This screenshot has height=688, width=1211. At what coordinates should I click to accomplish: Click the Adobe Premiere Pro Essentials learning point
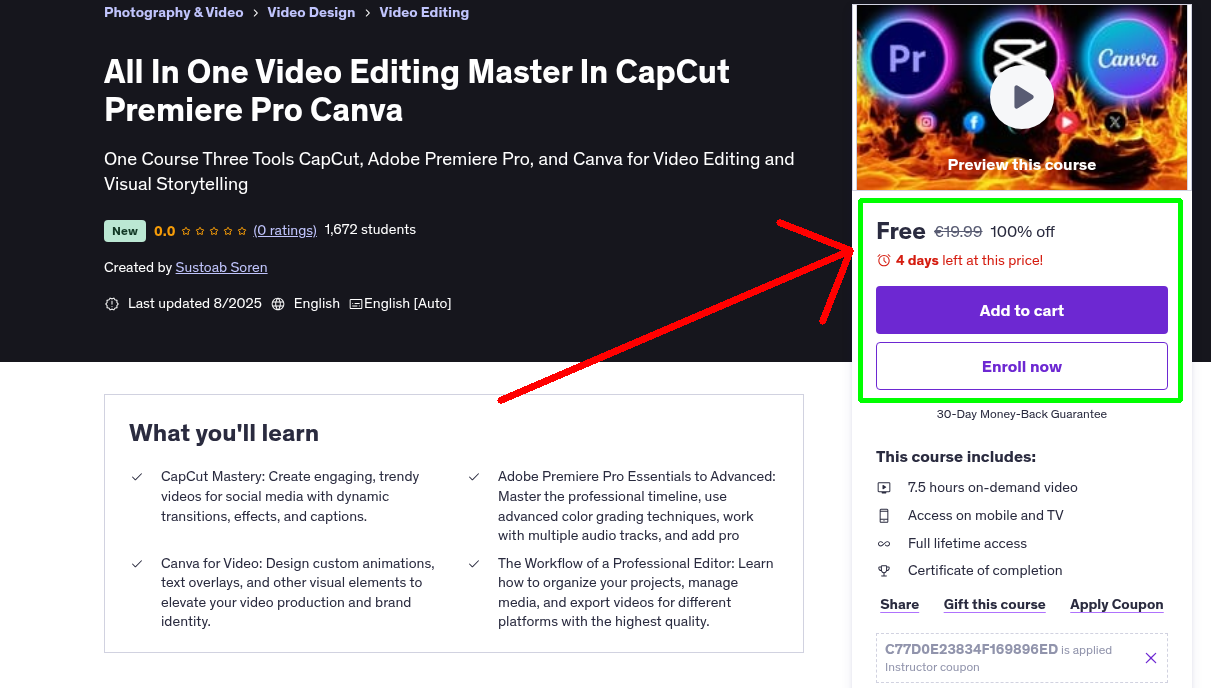click(x=636, y=506)
